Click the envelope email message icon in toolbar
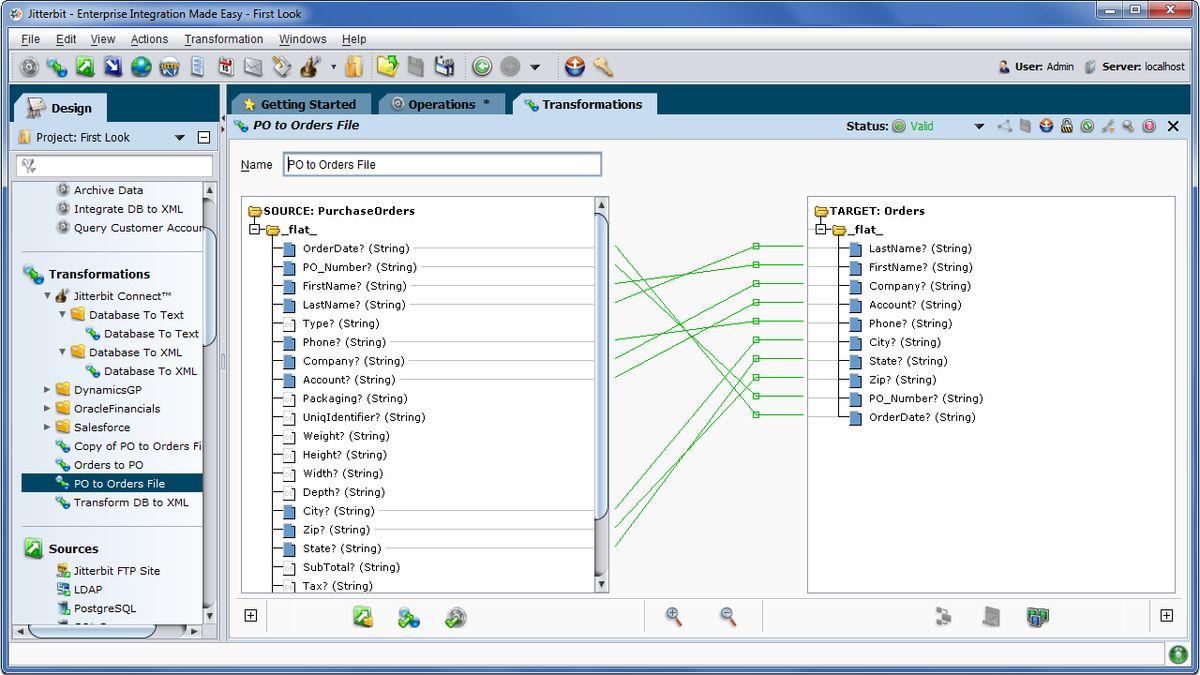This screenshot has width=1200, height=675. 253,67
